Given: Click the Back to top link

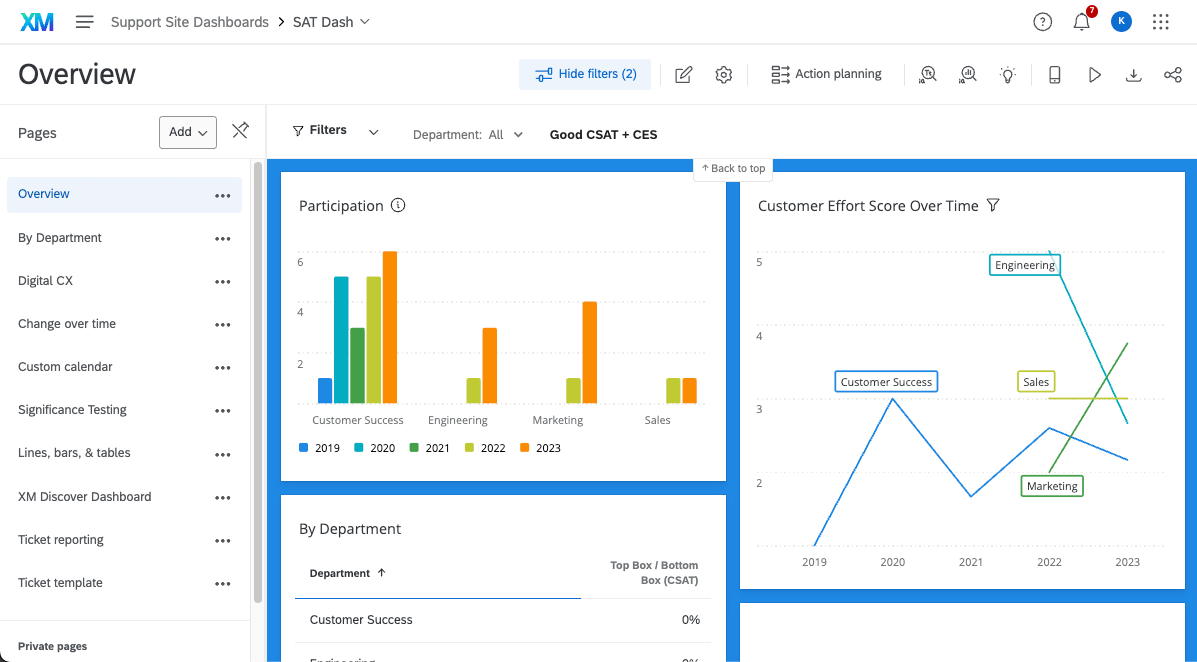Looking at the screenshot, I should coord(733,168).
